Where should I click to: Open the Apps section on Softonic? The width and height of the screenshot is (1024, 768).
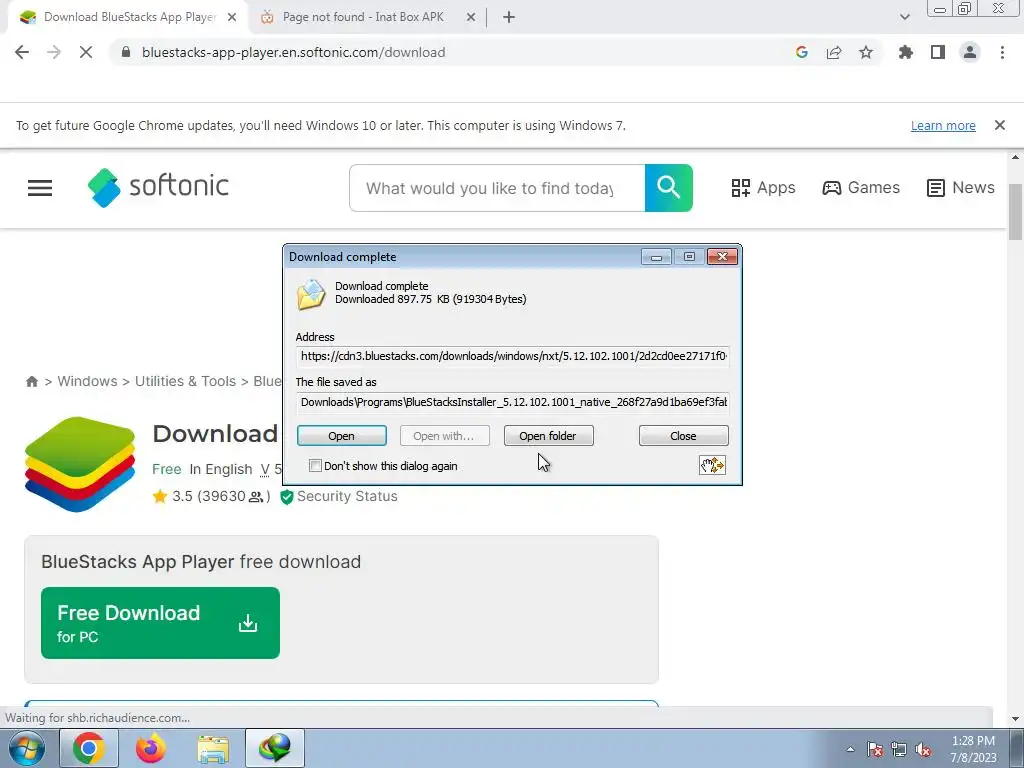763,188
